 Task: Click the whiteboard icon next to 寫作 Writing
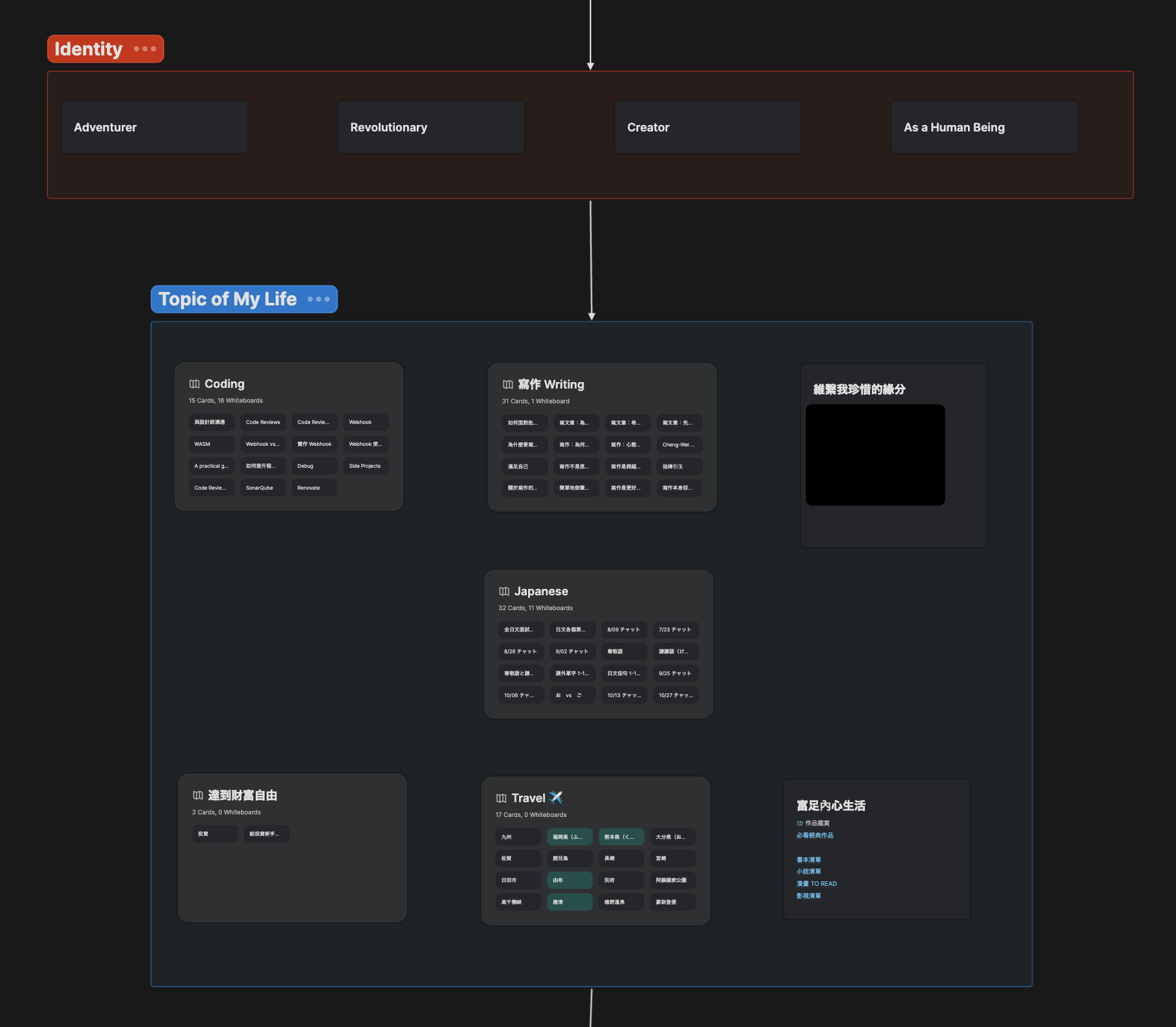click(x=507, y=385)
